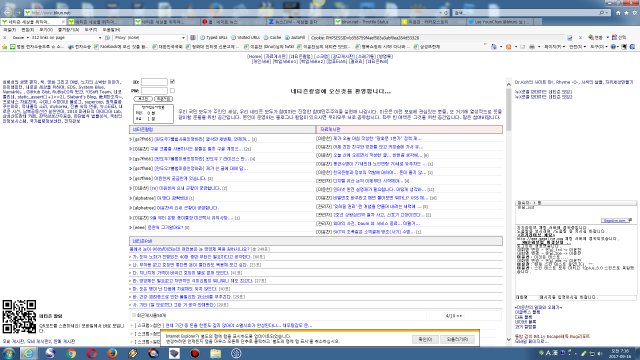
Task: Click the browser back arrow button
Action: click(7, 12)
